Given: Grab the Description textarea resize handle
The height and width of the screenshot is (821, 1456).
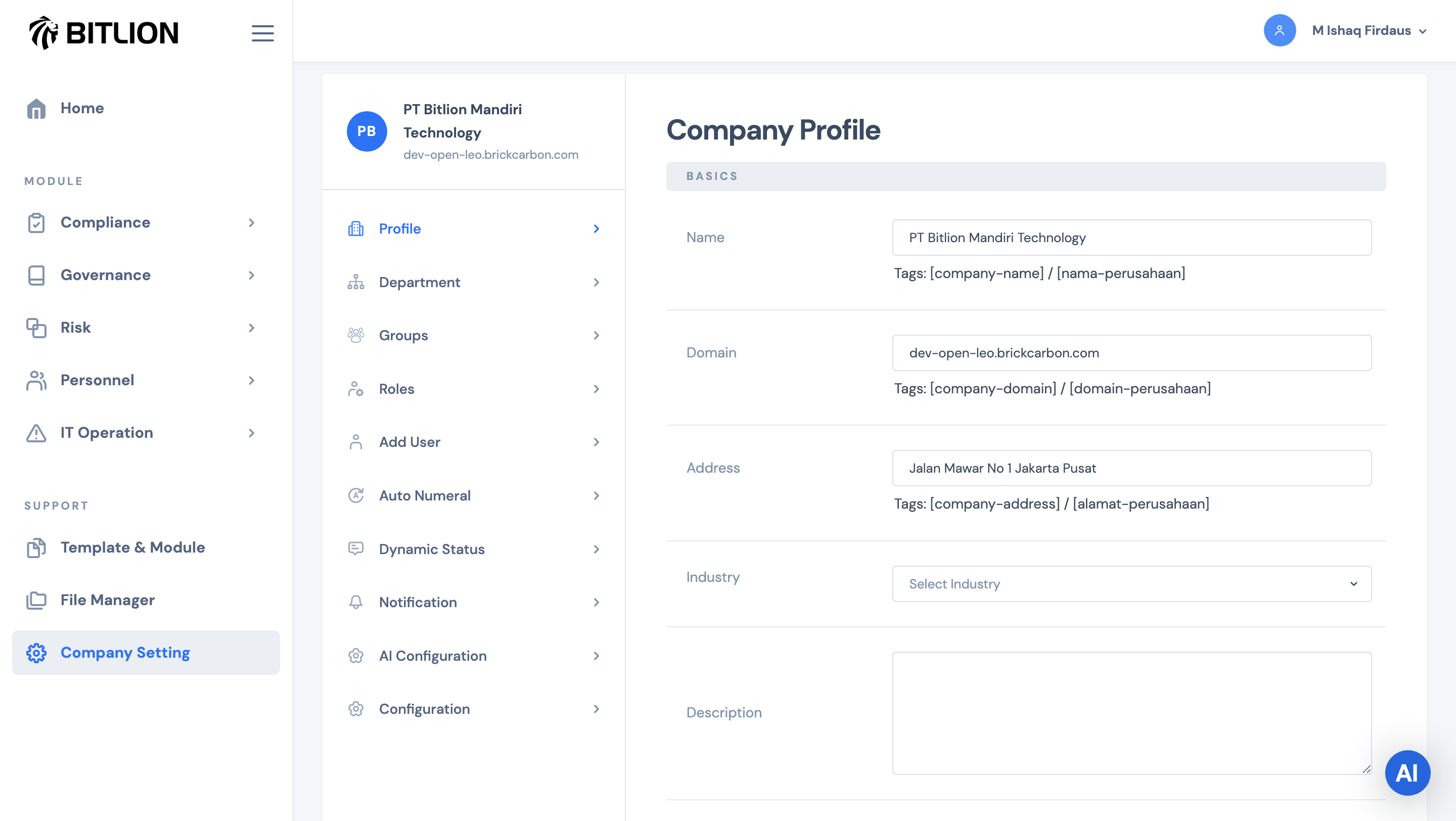Looking at the screenshot, I should (1366, 768).
